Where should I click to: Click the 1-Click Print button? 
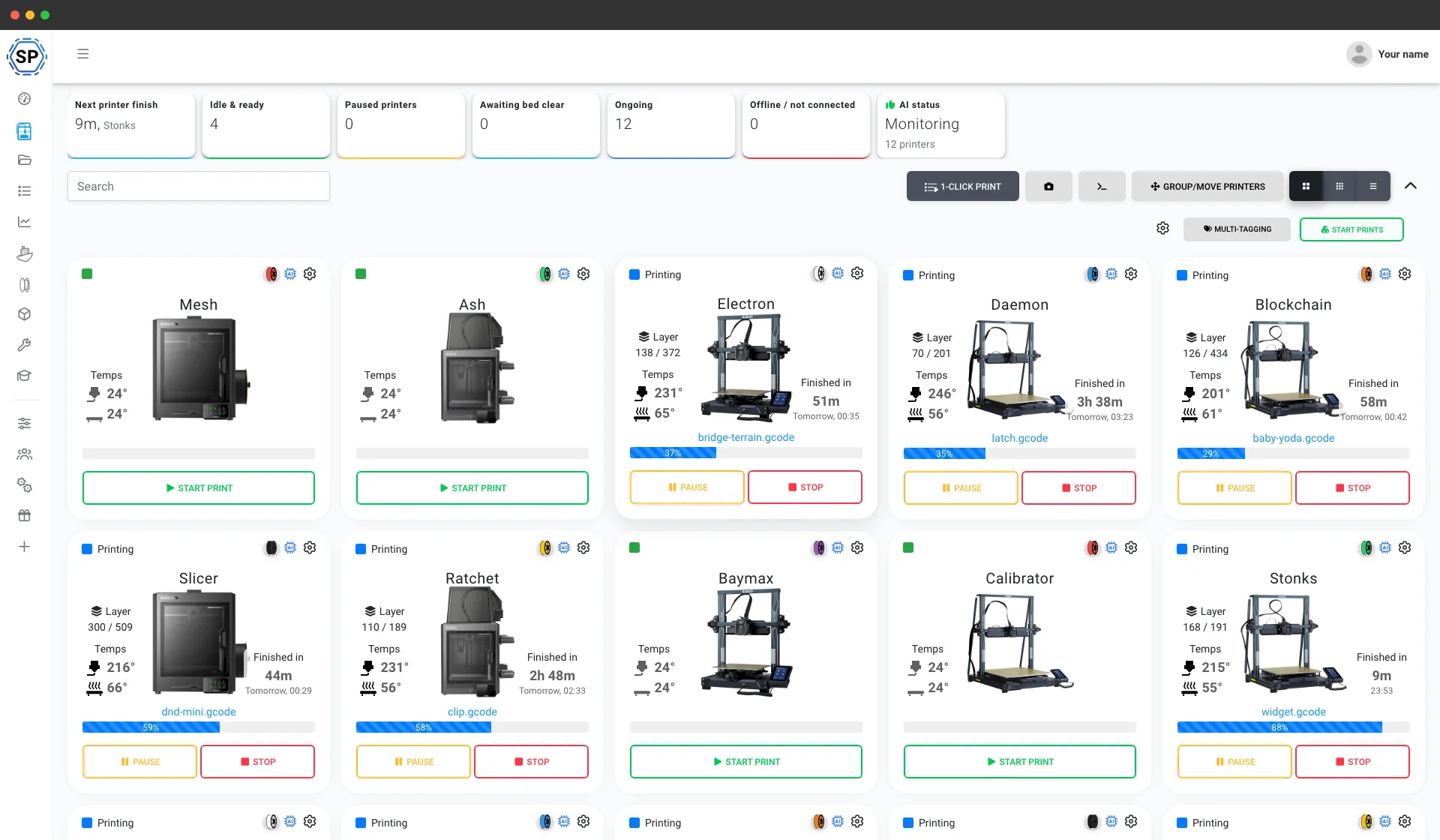click(963, 186)
